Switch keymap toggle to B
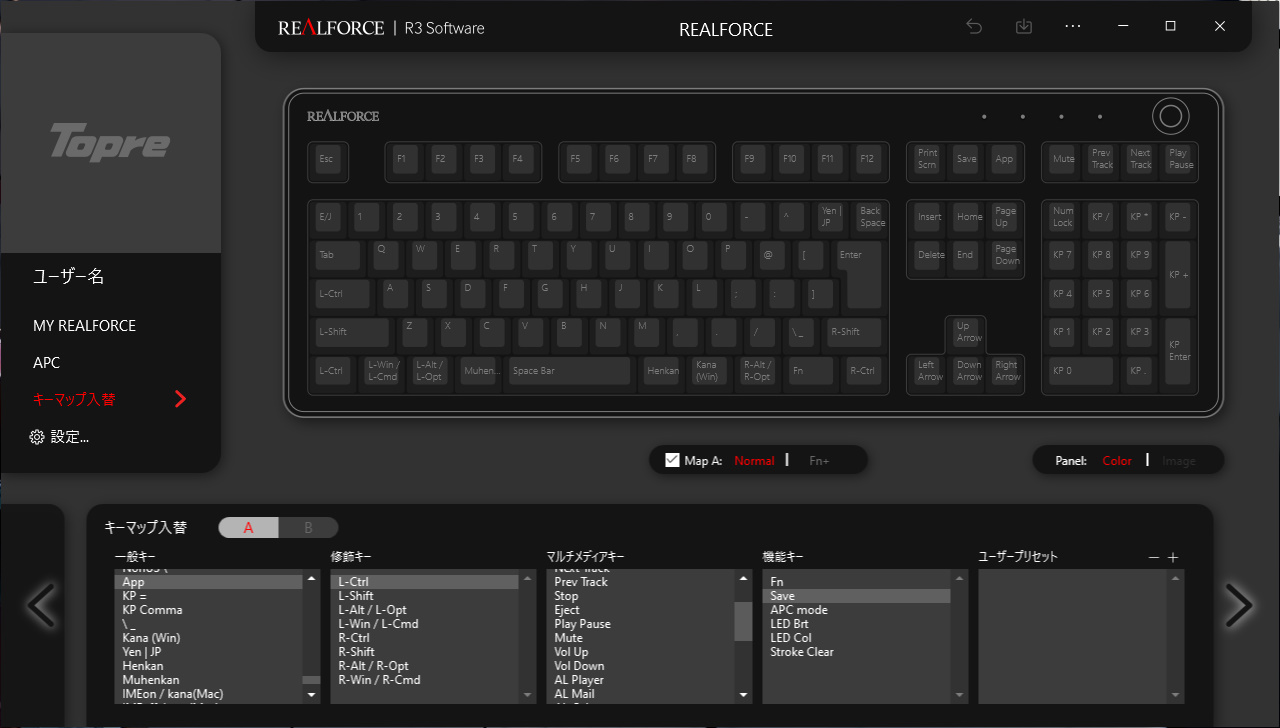 tap(308, 527)
